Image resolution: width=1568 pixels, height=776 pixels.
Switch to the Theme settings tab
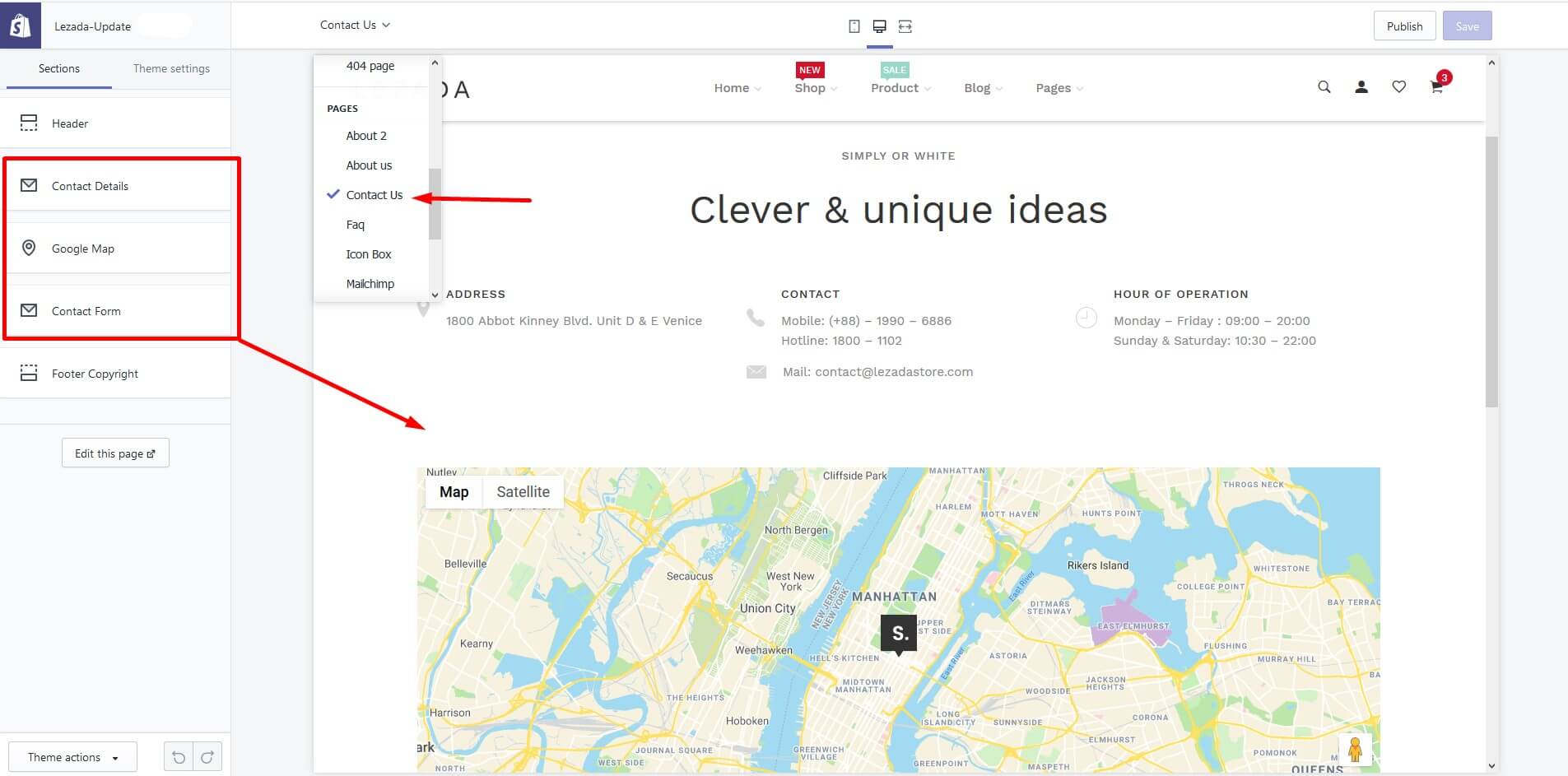[x=171, y=69]
